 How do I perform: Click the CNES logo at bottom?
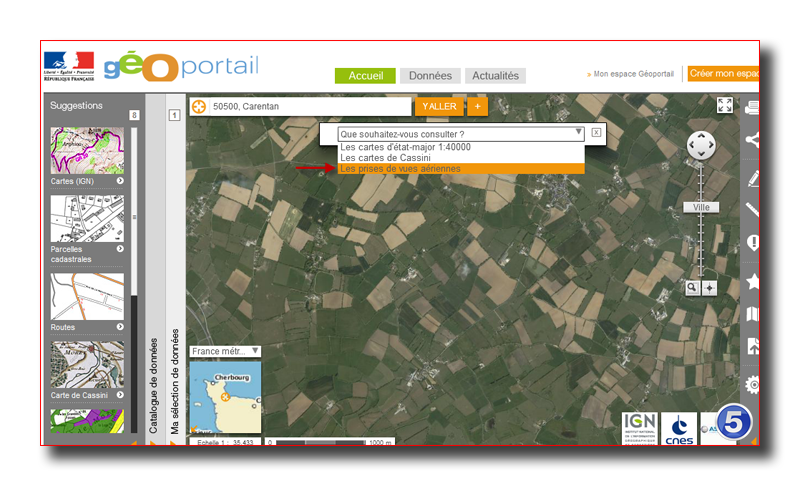click(679, 428)
